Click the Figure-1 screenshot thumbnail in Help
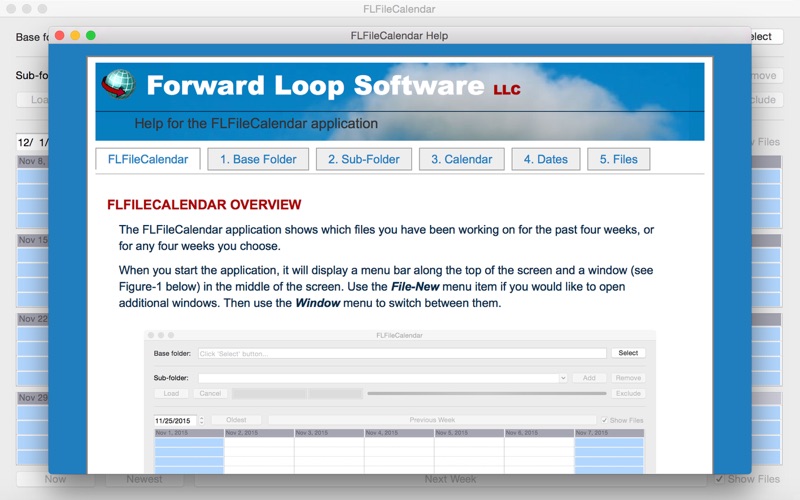Viewport: 800px width, 500px height. (x=399, y=402)
